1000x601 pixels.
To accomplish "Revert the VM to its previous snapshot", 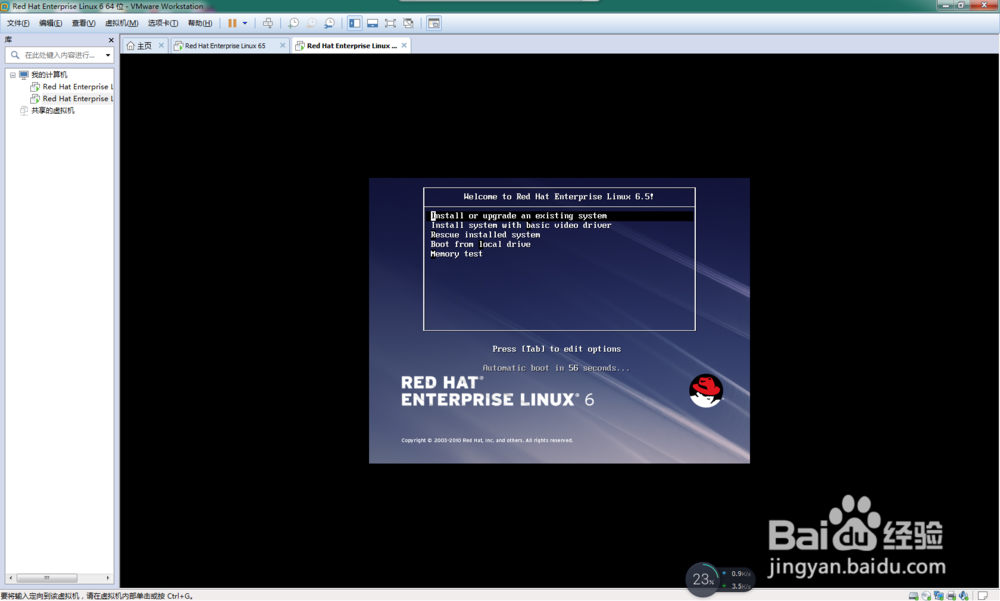I will tap(311, 23).
